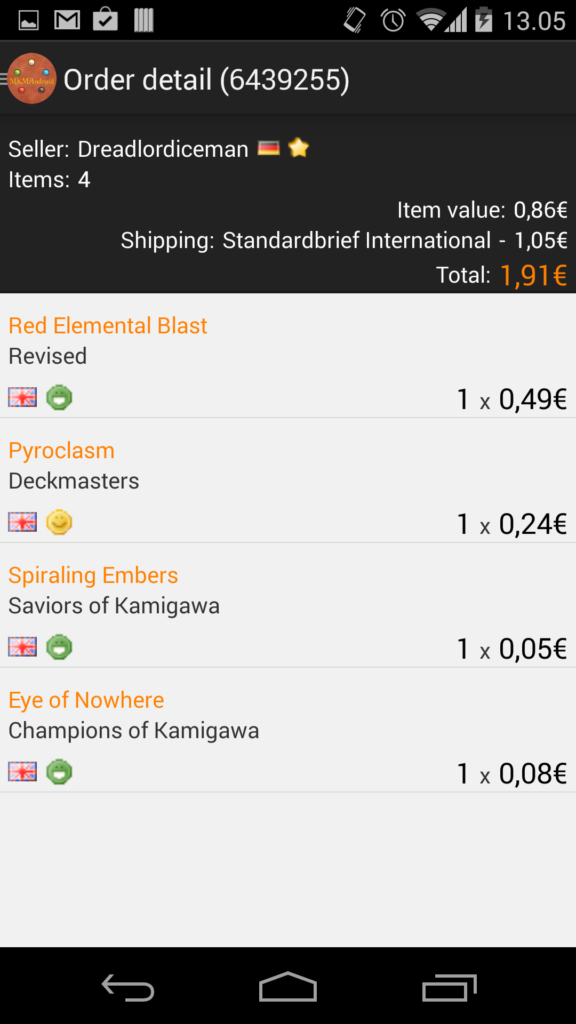Tap the English flag on Red Elemental Blast
The width and height of the screenshot is (576, 1024).
pos(22,397)
